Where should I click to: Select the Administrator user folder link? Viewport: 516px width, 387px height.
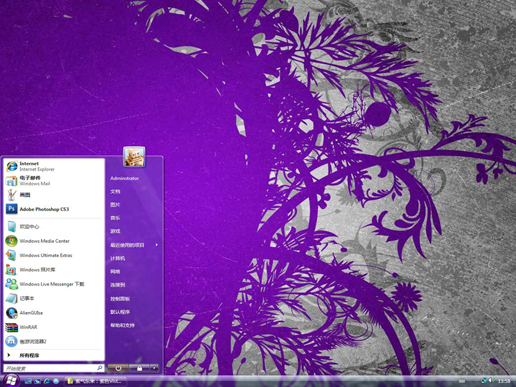tap(124, 178)
